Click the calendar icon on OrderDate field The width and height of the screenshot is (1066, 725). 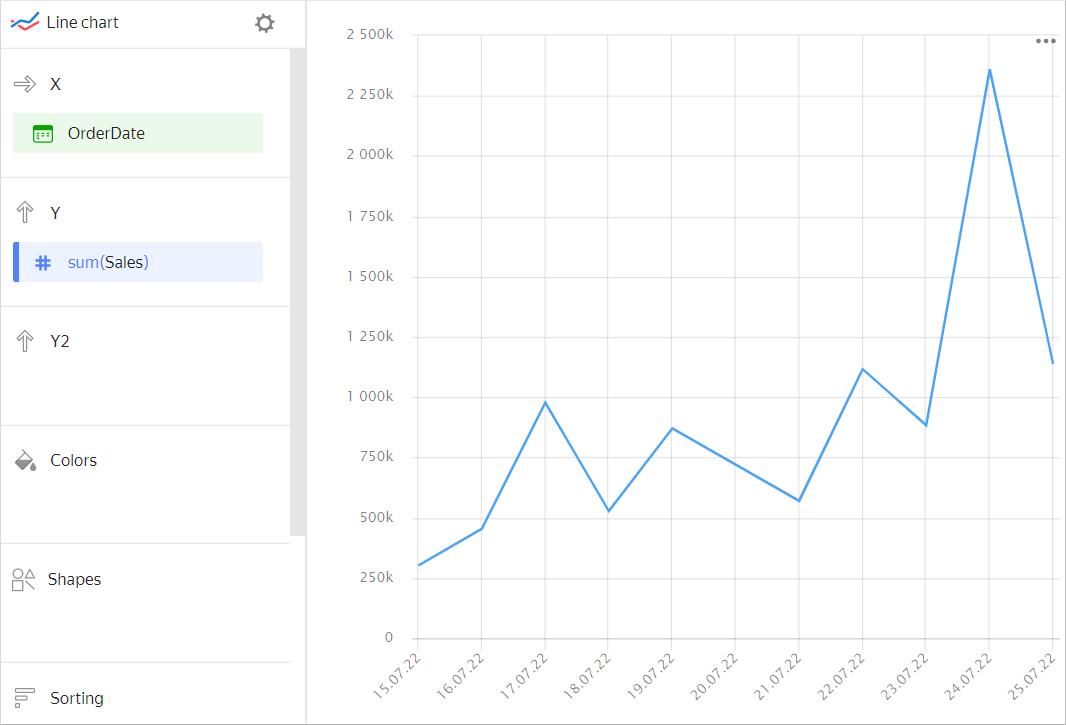point(43,134)
